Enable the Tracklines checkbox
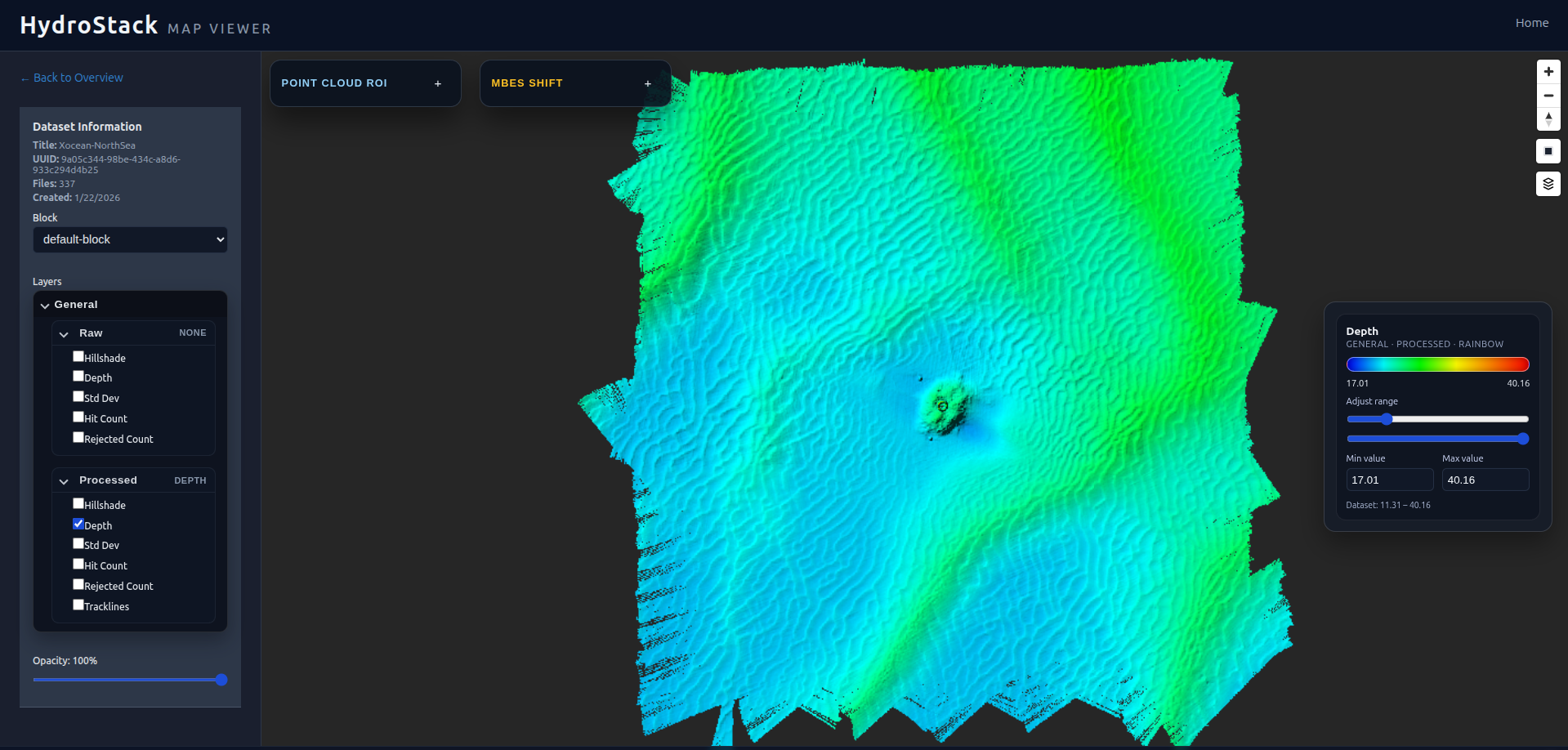Screen dimensions: 1568x750 78,605
